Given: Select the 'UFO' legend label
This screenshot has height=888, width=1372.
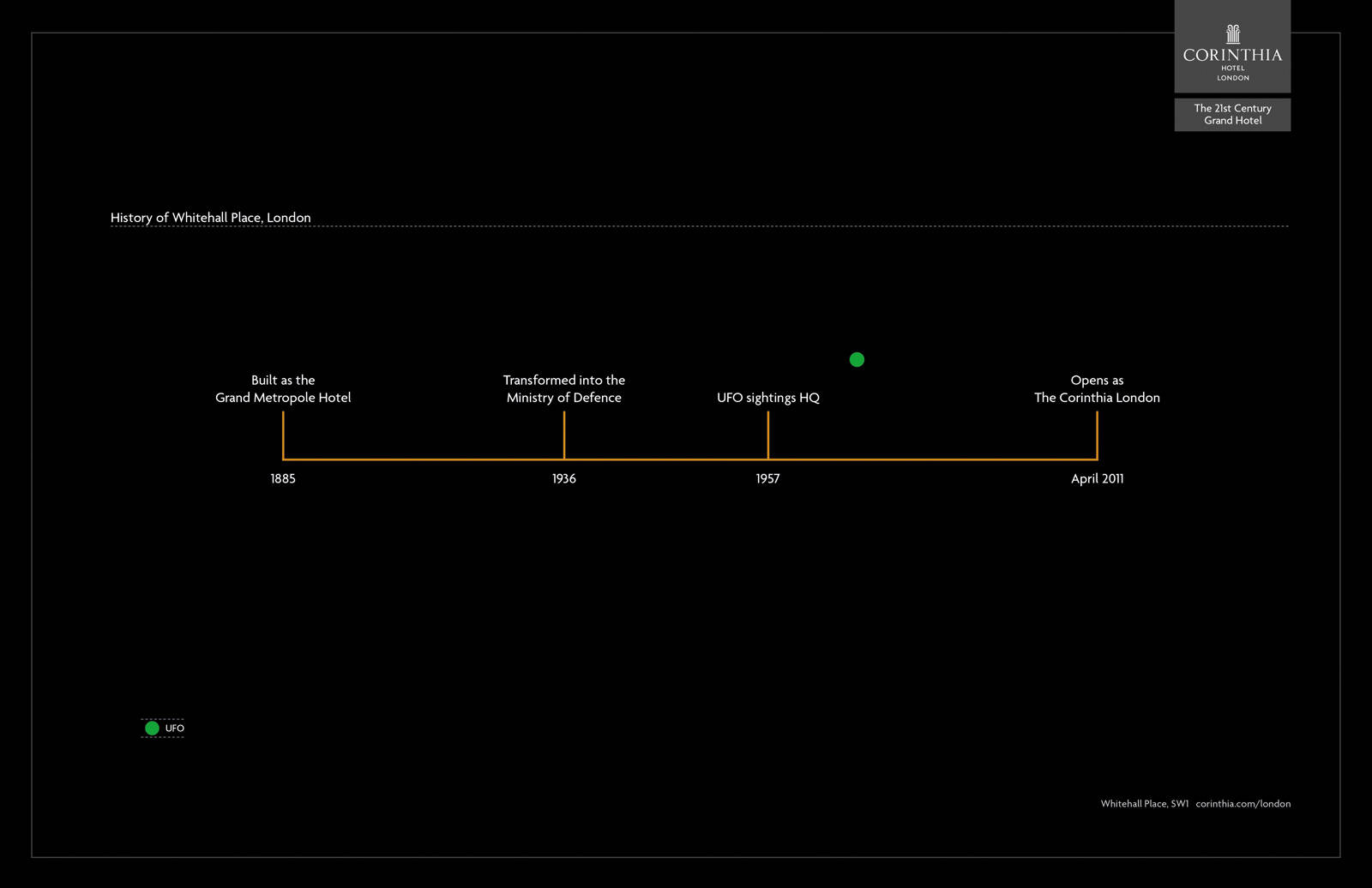Looking at the screenshot, I should pyautogui.click(x=175, y=729).
